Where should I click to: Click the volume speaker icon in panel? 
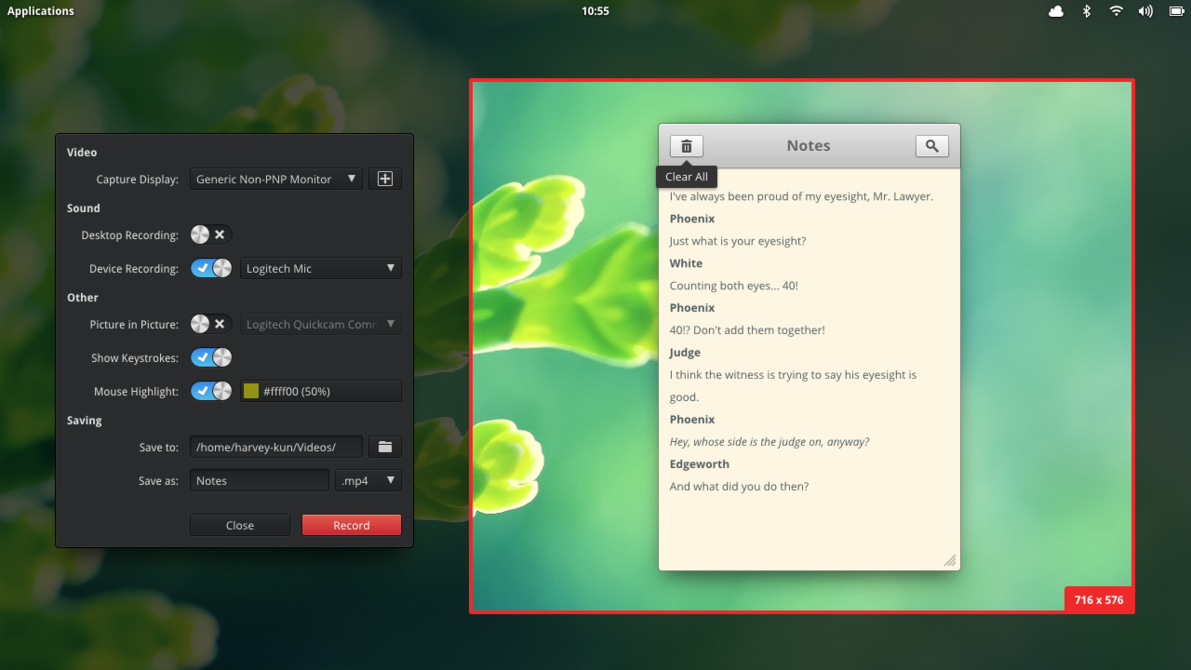1145,11
